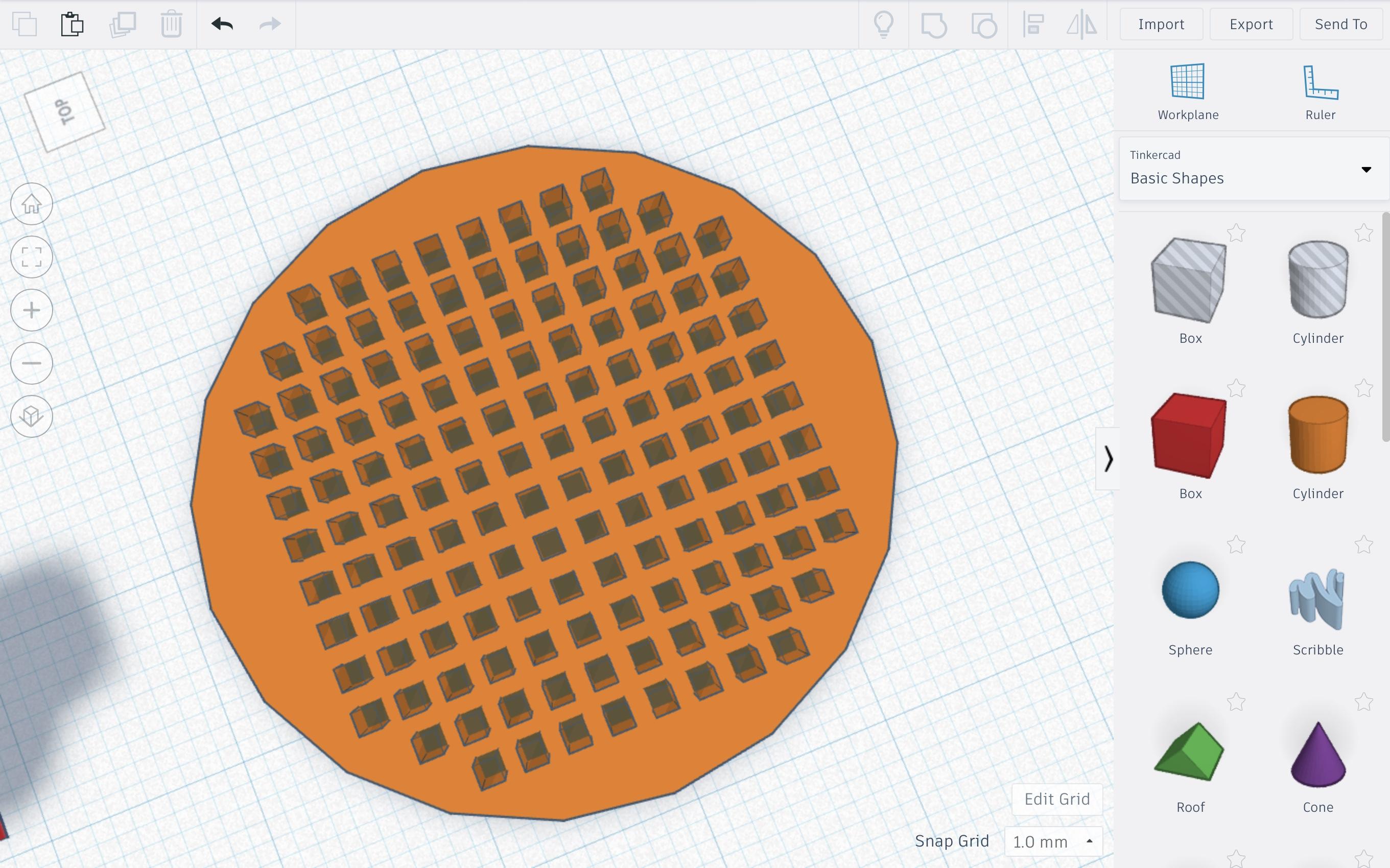Favorite the red Box with its star
The image size is (1390, 868).
click(1236, 389)
